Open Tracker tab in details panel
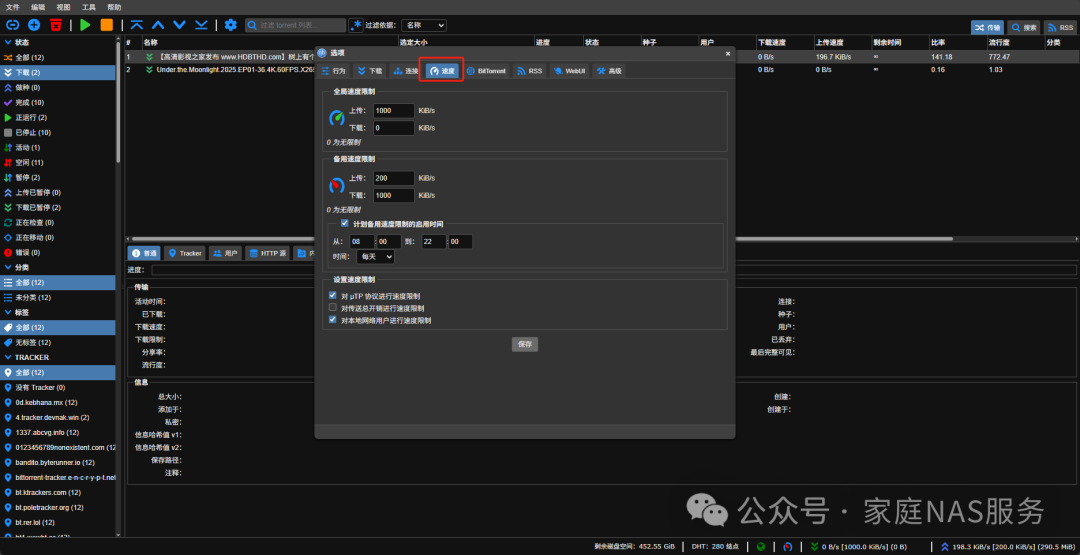 pos(185,253)
